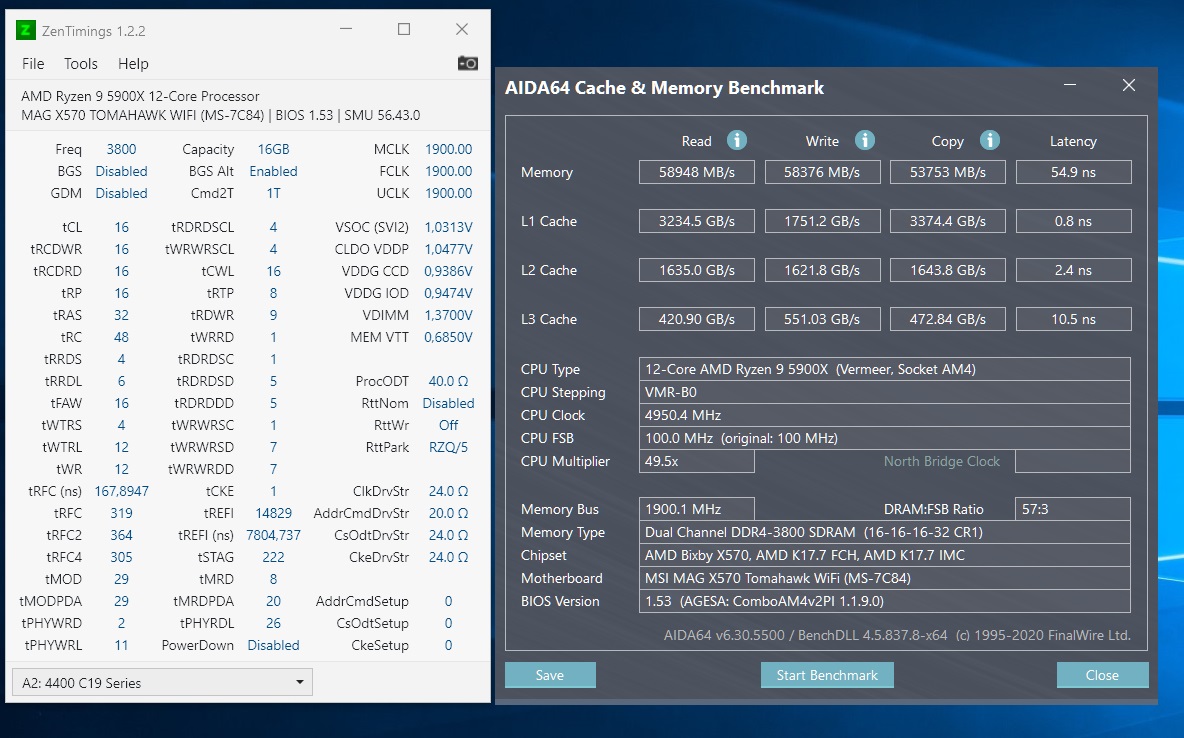Screen dimensions: 1184x738
Task: Click the L3 Cache Write value 551.03 GB/s
Action: (x=822, y=320)
